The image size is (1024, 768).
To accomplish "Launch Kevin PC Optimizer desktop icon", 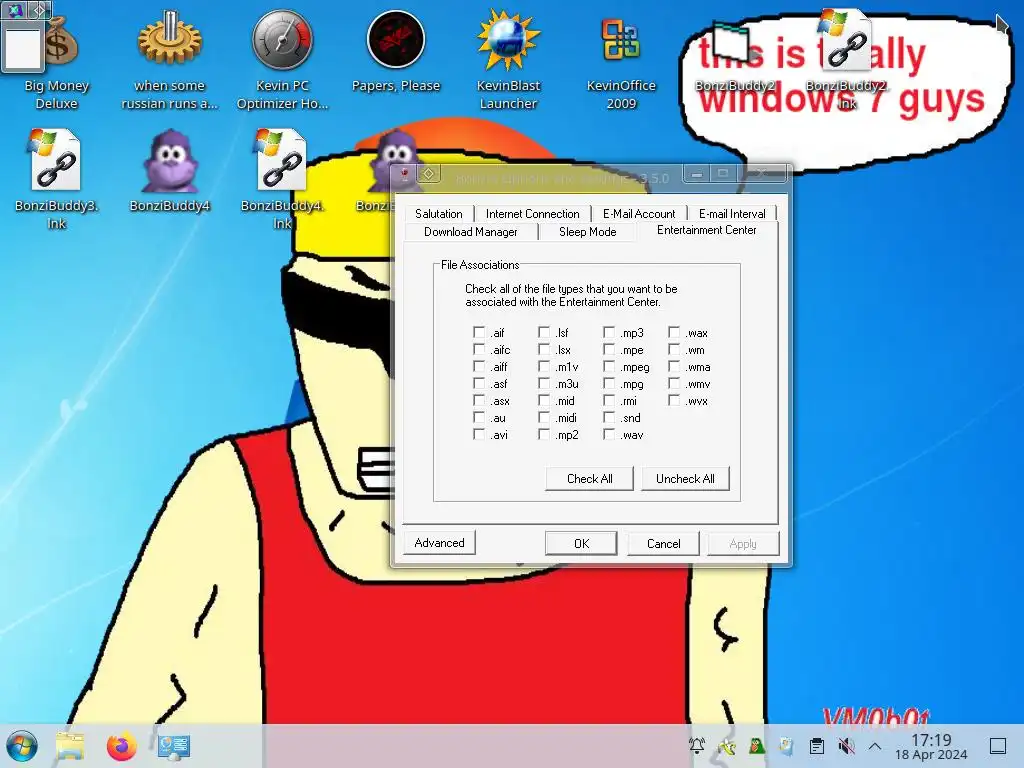I will click(282, 59).
